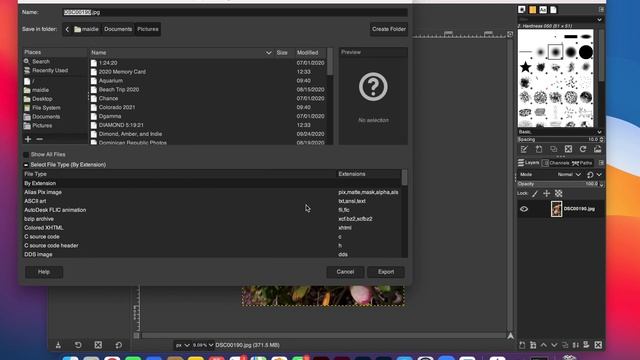Click the Export button
The image size is (640, 360).
tap(386, 272)
